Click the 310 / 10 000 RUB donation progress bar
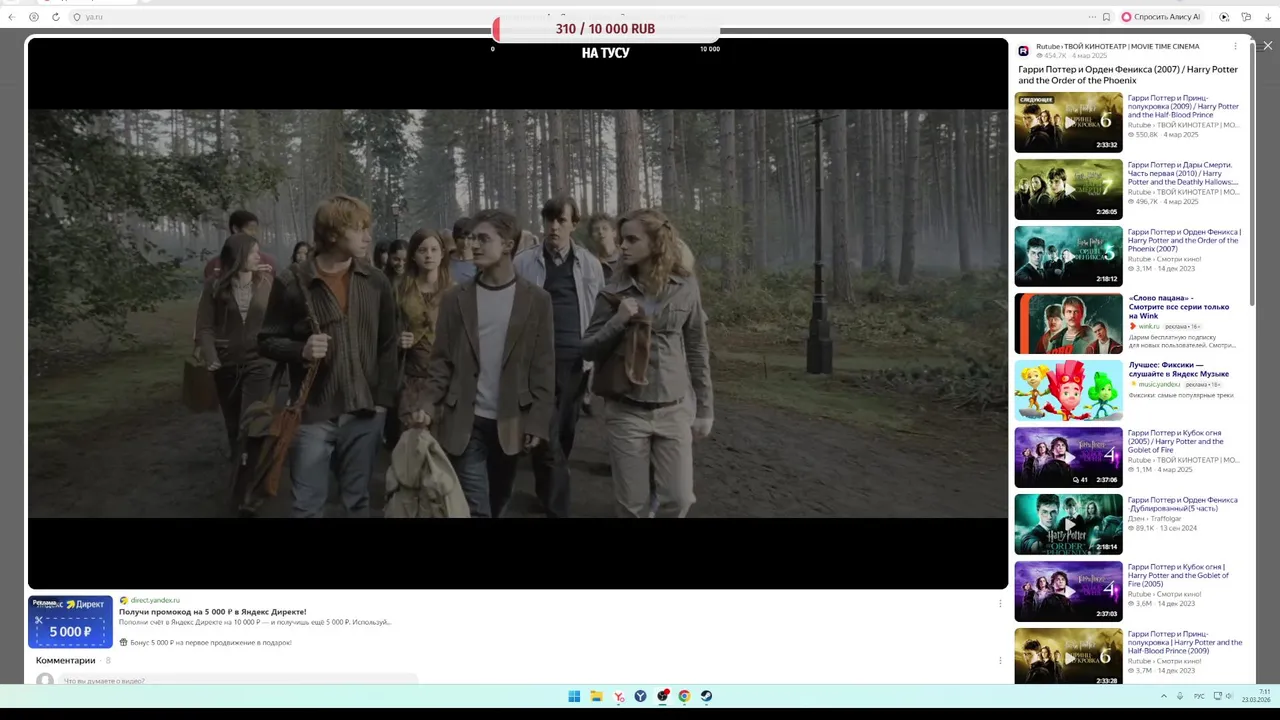 click(x=606, y=29)
